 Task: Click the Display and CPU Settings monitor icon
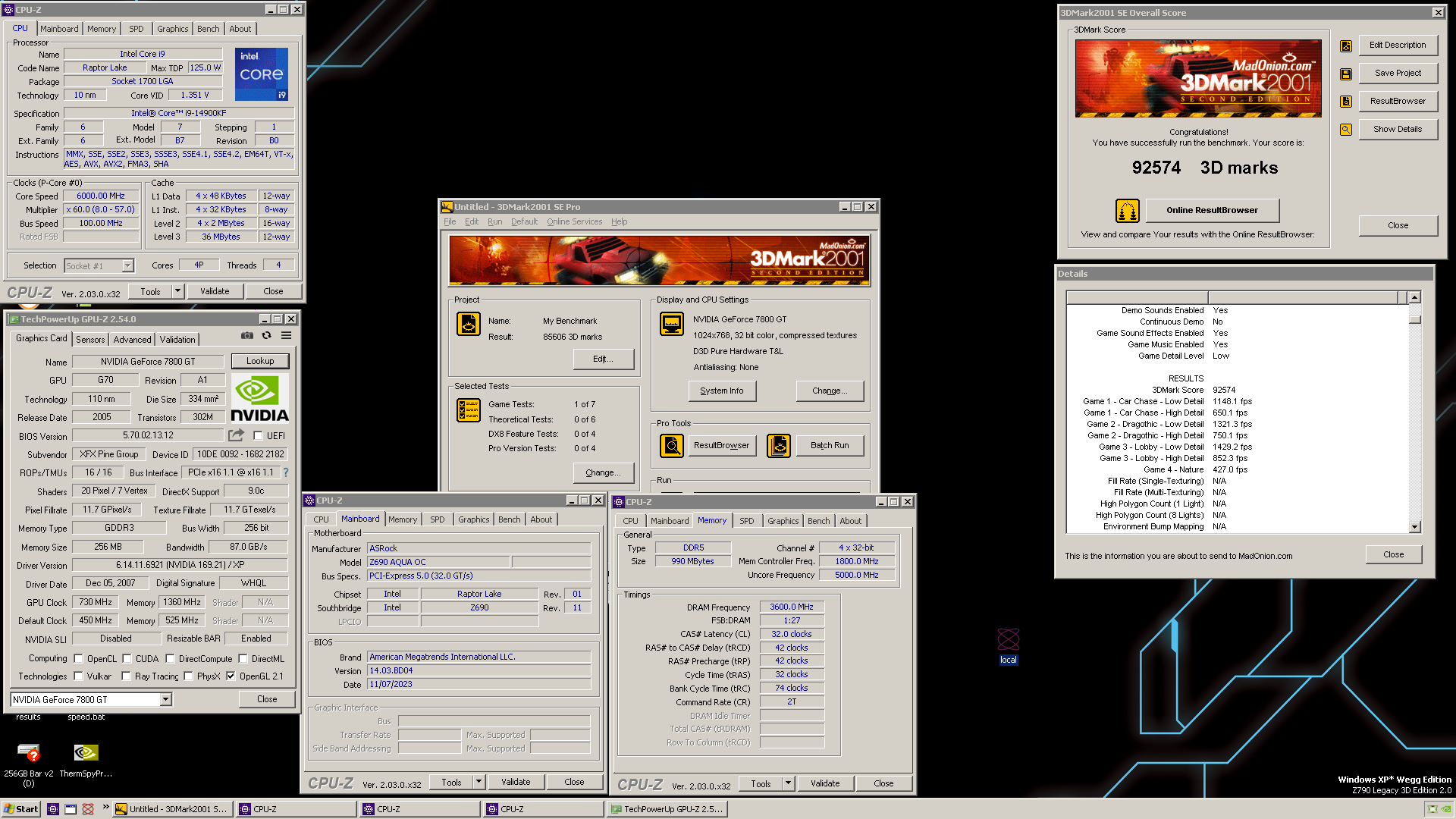click(x=672, y=324)
